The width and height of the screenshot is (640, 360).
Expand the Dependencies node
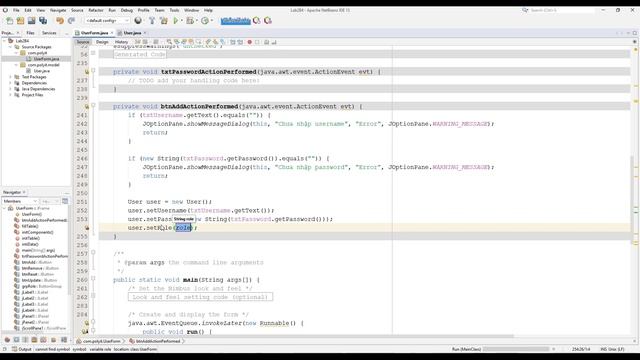coord(11,83)
